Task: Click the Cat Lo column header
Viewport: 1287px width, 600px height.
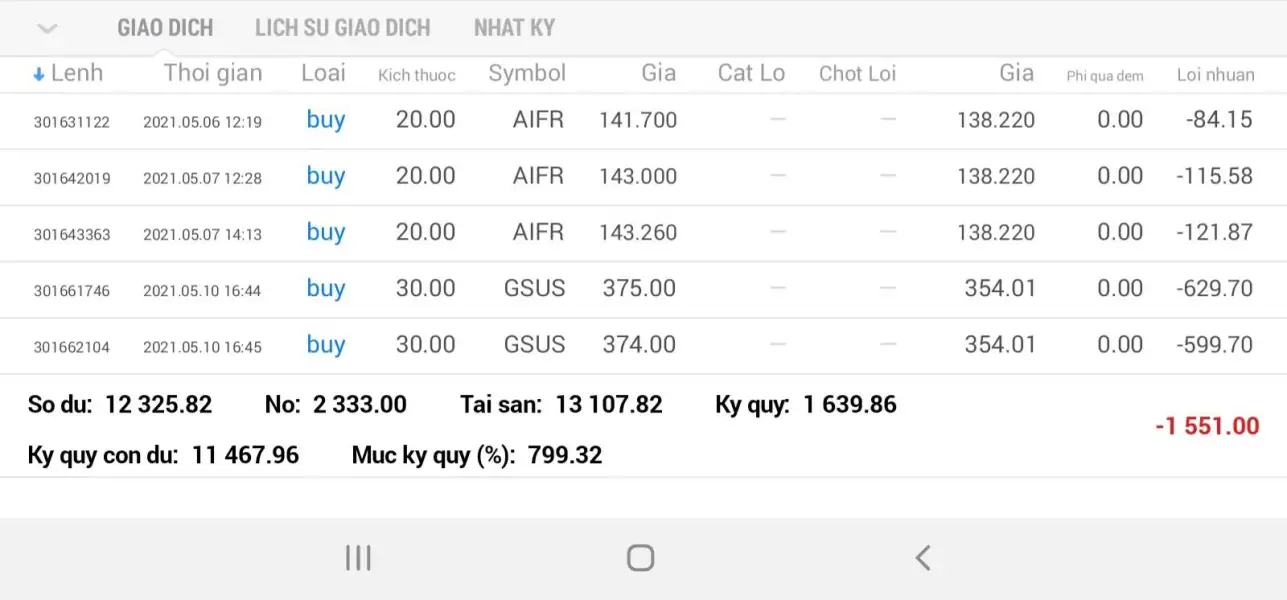Action: 751,73
